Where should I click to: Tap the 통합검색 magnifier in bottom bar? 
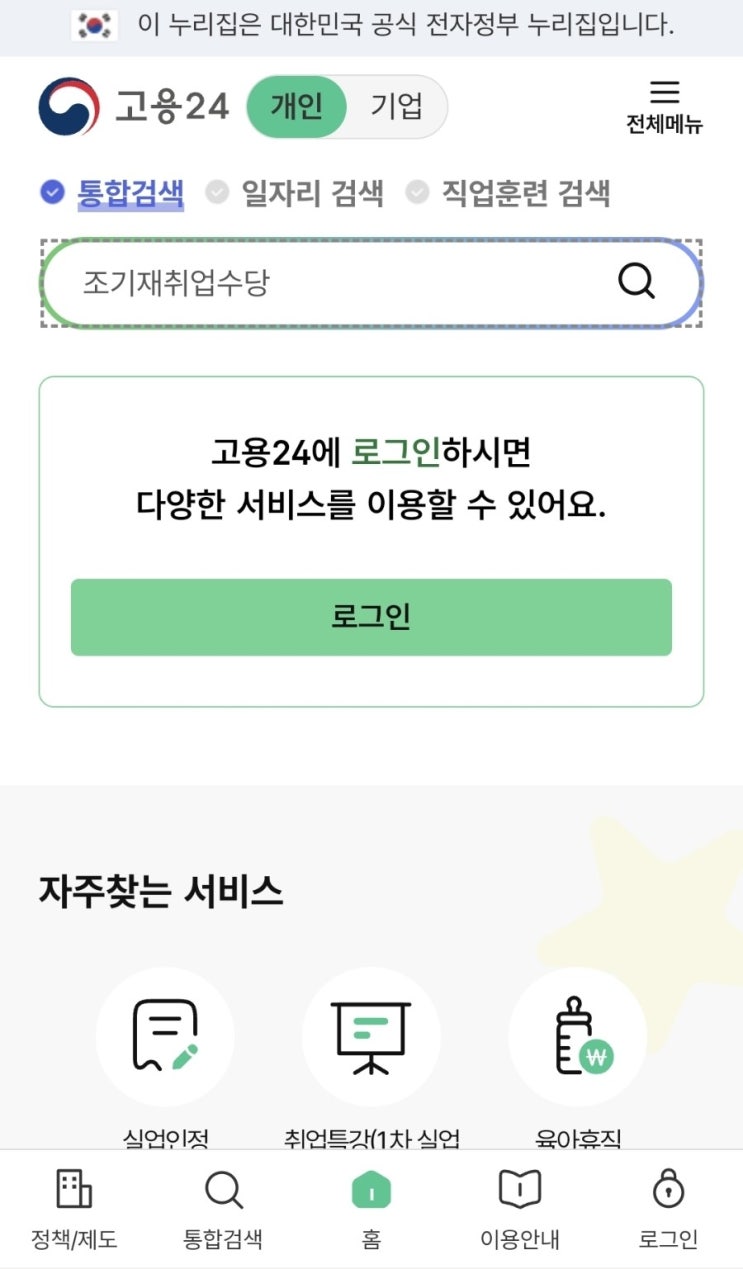click(223, 1190)
